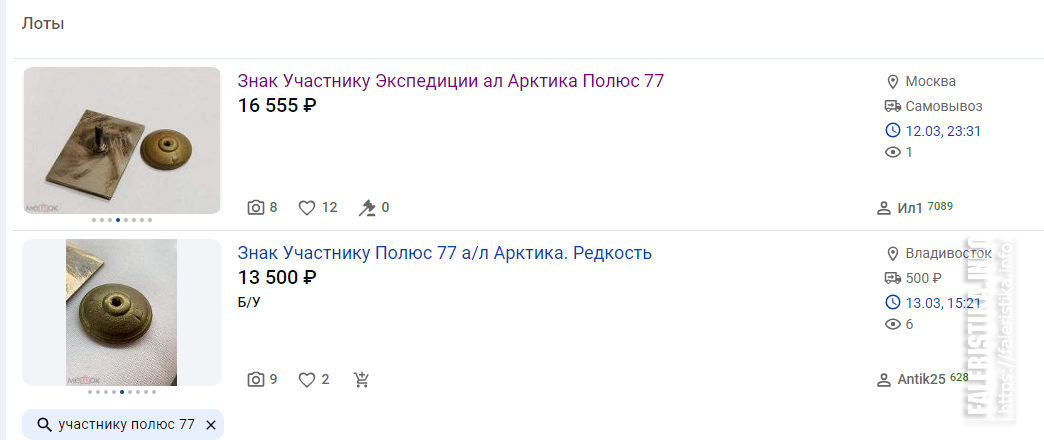
Task: Click camera photos icon on first lot
Action: tap(256, 208)
